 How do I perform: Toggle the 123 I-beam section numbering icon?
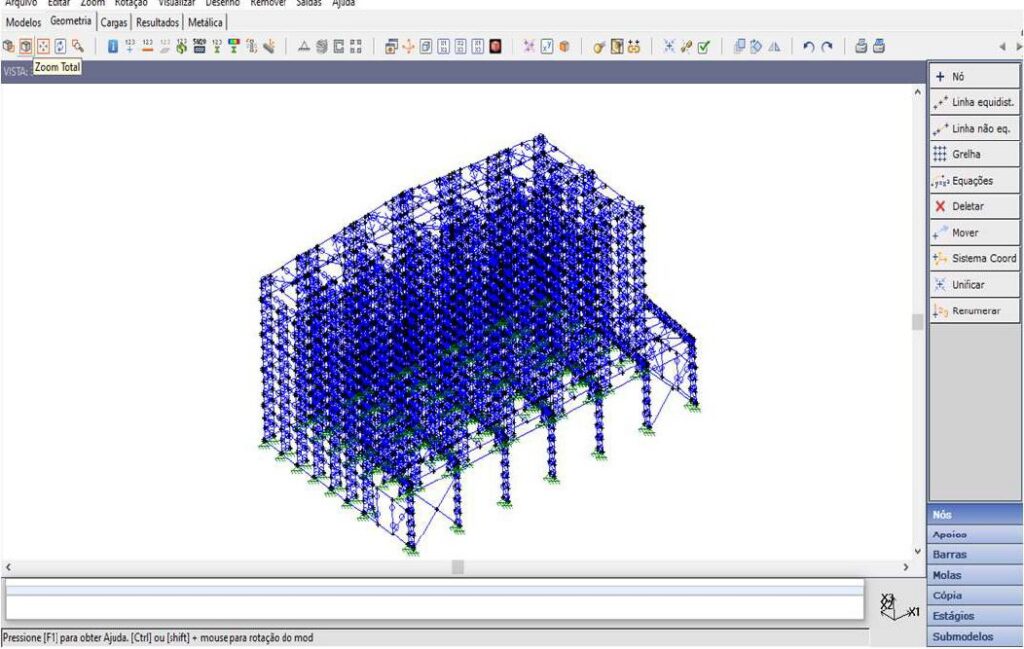[217, 46]
